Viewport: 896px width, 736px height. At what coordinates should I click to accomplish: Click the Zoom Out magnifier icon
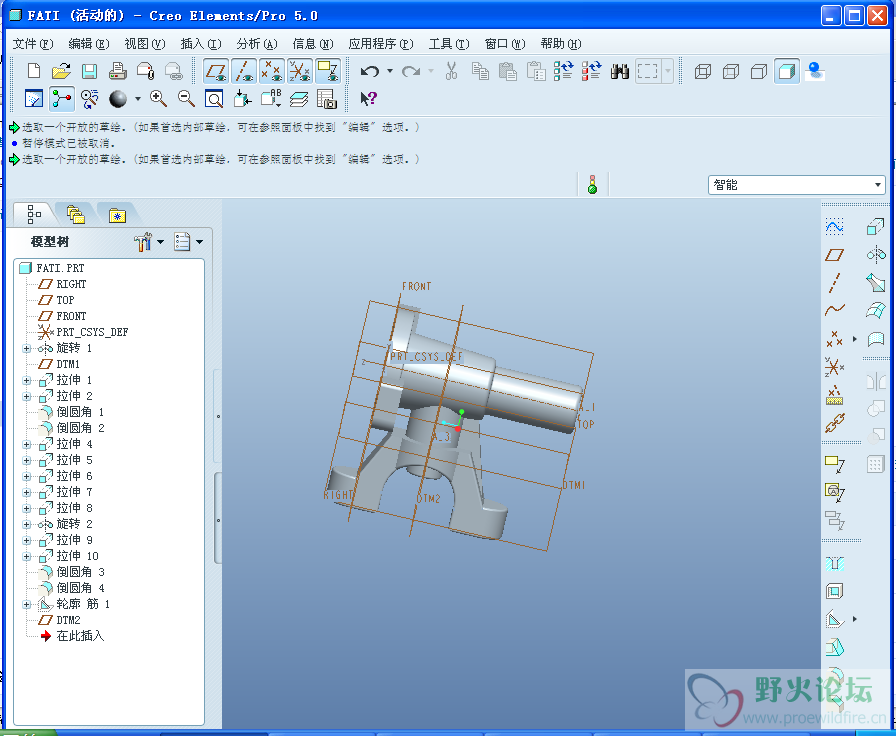(x=186, y=98)
